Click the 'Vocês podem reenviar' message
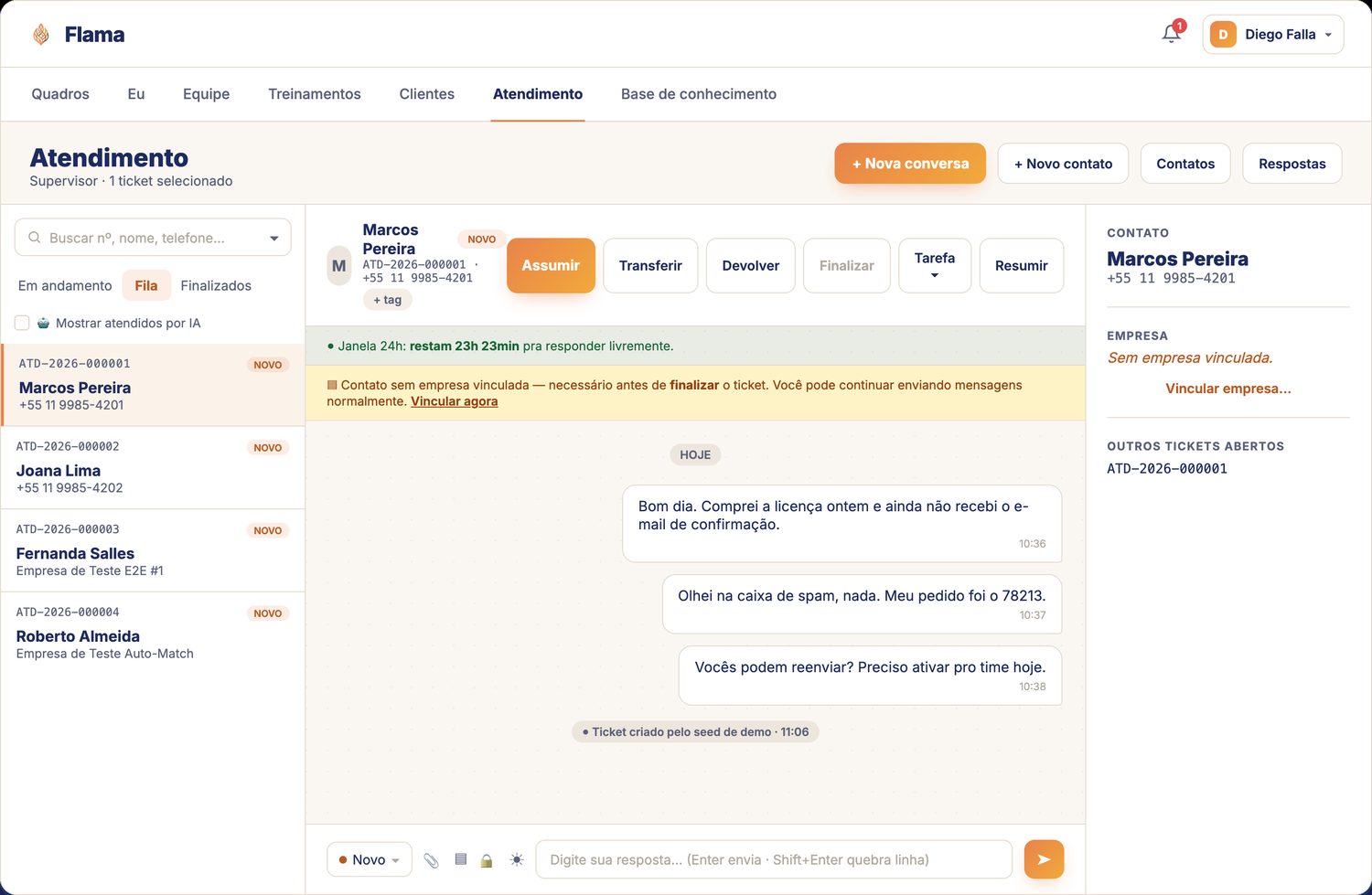This screenshot has width=1372, height=895. click(870, 676)
